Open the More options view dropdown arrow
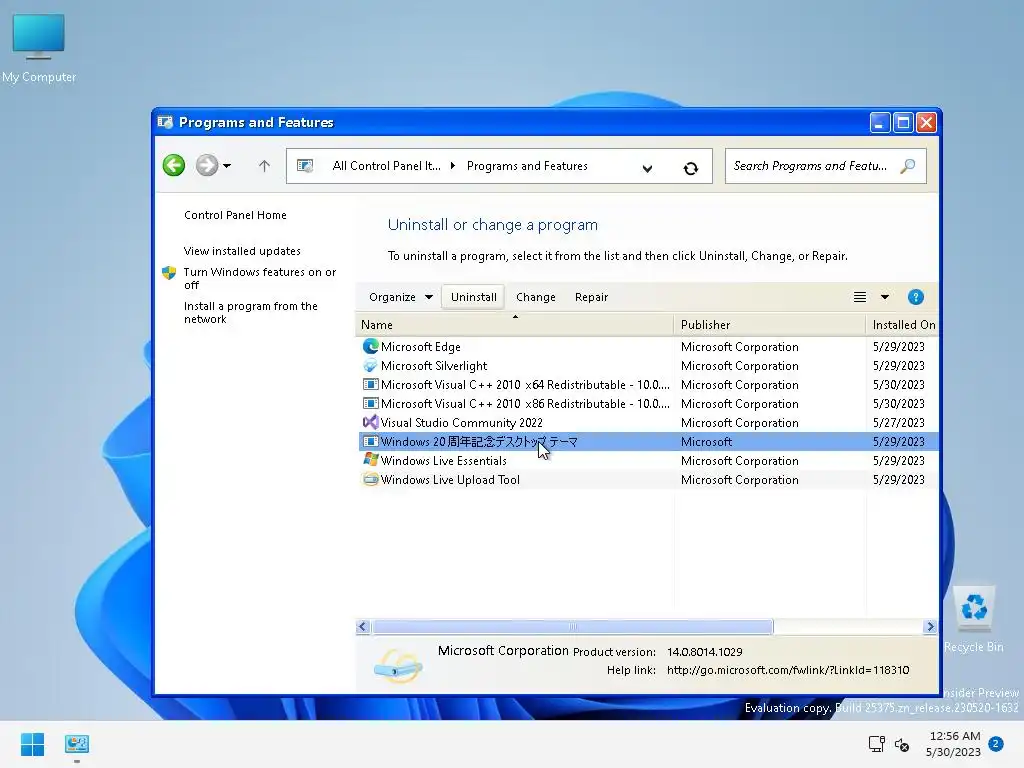 pos(885,297)
